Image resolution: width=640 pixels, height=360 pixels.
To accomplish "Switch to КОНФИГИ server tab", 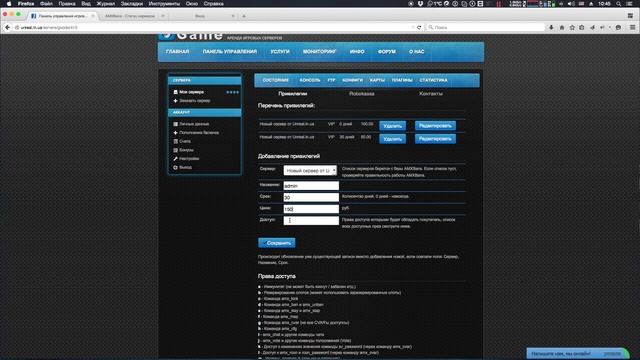I will pos(352,80).
